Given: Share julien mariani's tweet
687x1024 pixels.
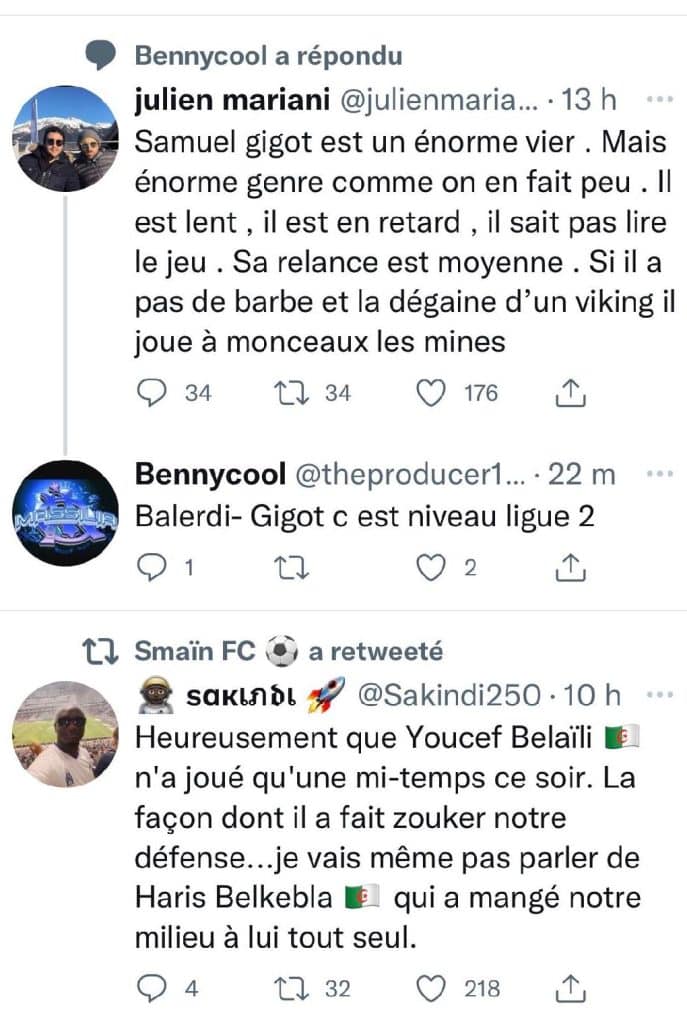Looking at the screenshot, I should coord(569,394).
